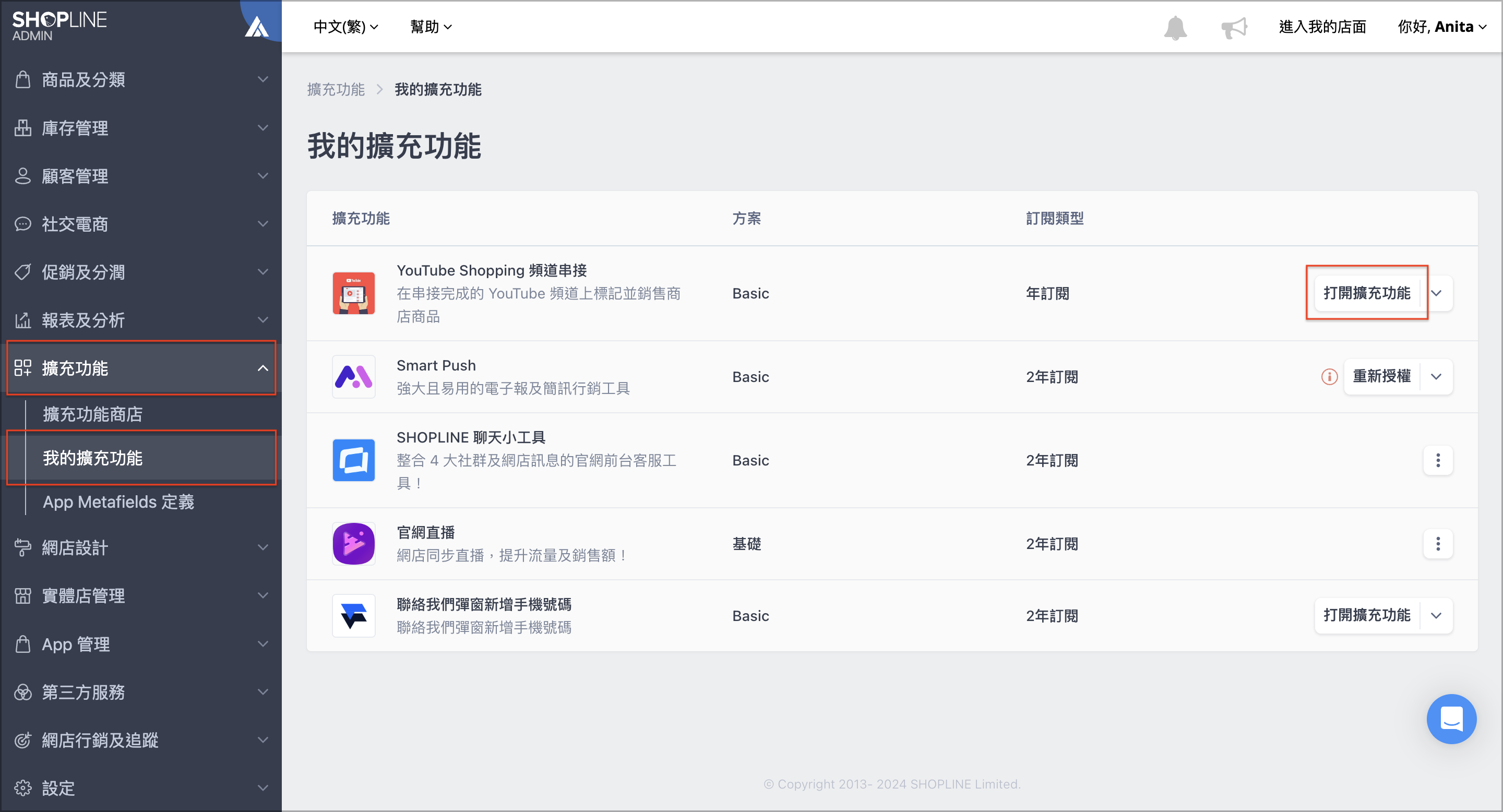Viewport: 1503px width, 812px height.
Task: Open the live chat support bubble
Action: 1451,719
